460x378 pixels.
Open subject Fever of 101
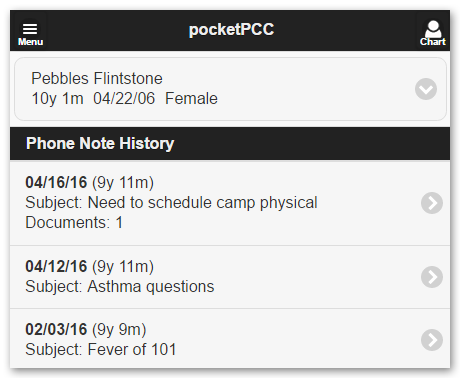tap(101, 349)
